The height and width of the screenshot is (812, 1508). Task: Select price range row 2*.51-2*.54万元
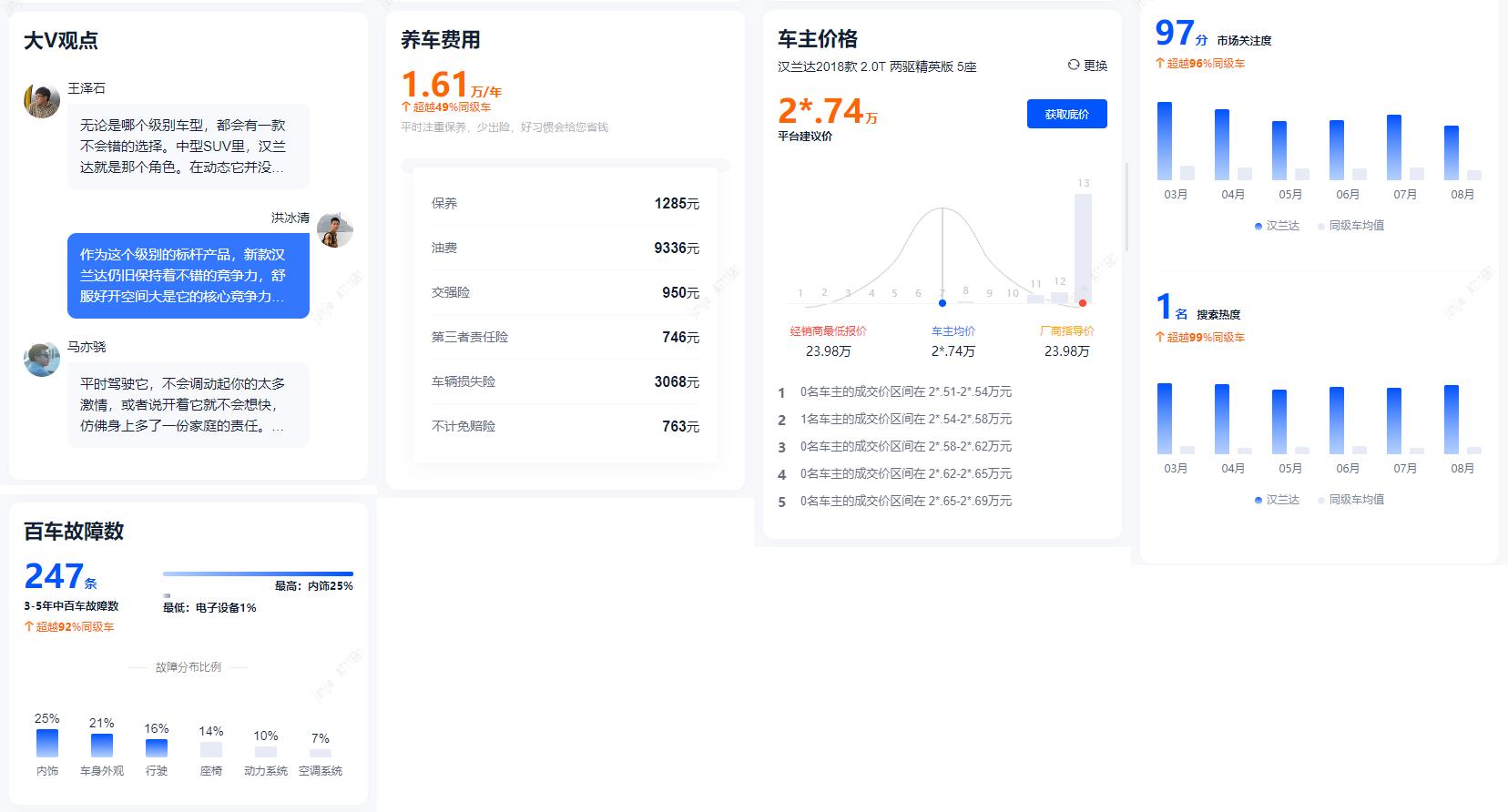pos(895,392)
